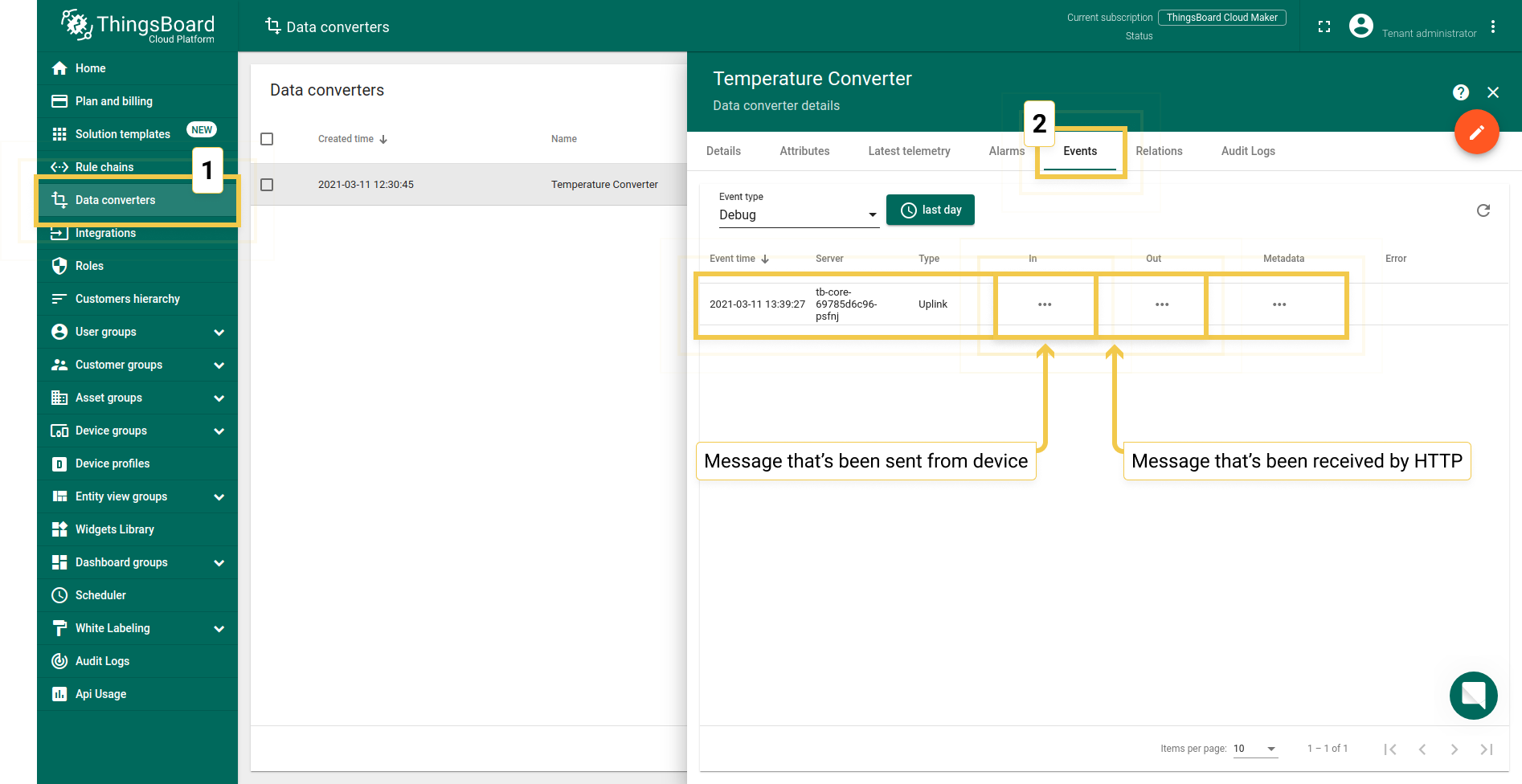
Task: Switch to Alarms tab
Action: coord(1006,151)
